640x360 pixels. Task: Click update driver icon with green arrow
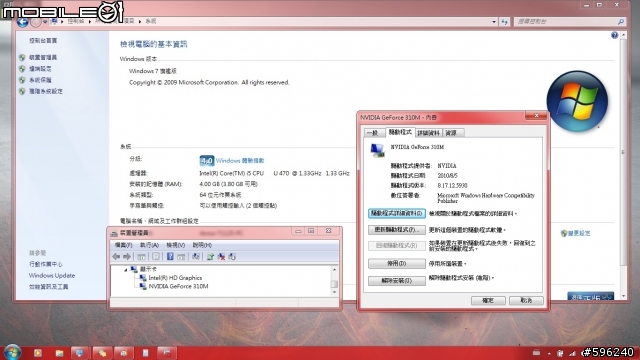coord(210,256)
